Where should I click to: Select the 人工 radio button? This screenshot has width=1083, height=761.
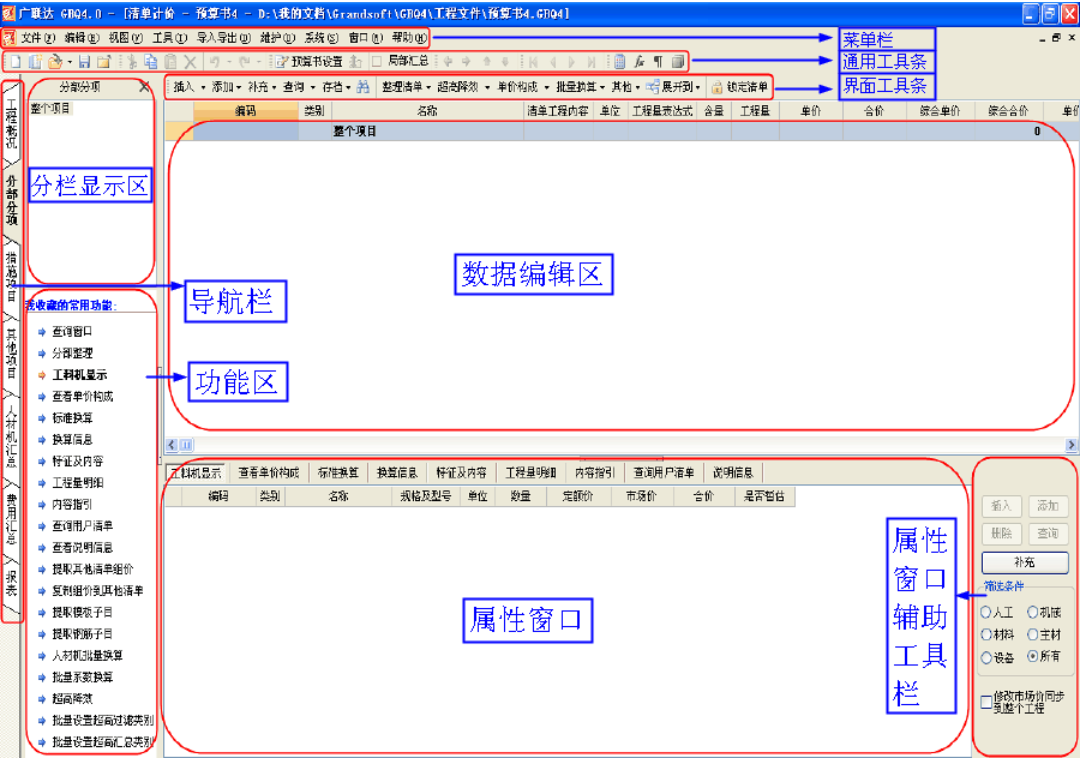coord(987,612)
